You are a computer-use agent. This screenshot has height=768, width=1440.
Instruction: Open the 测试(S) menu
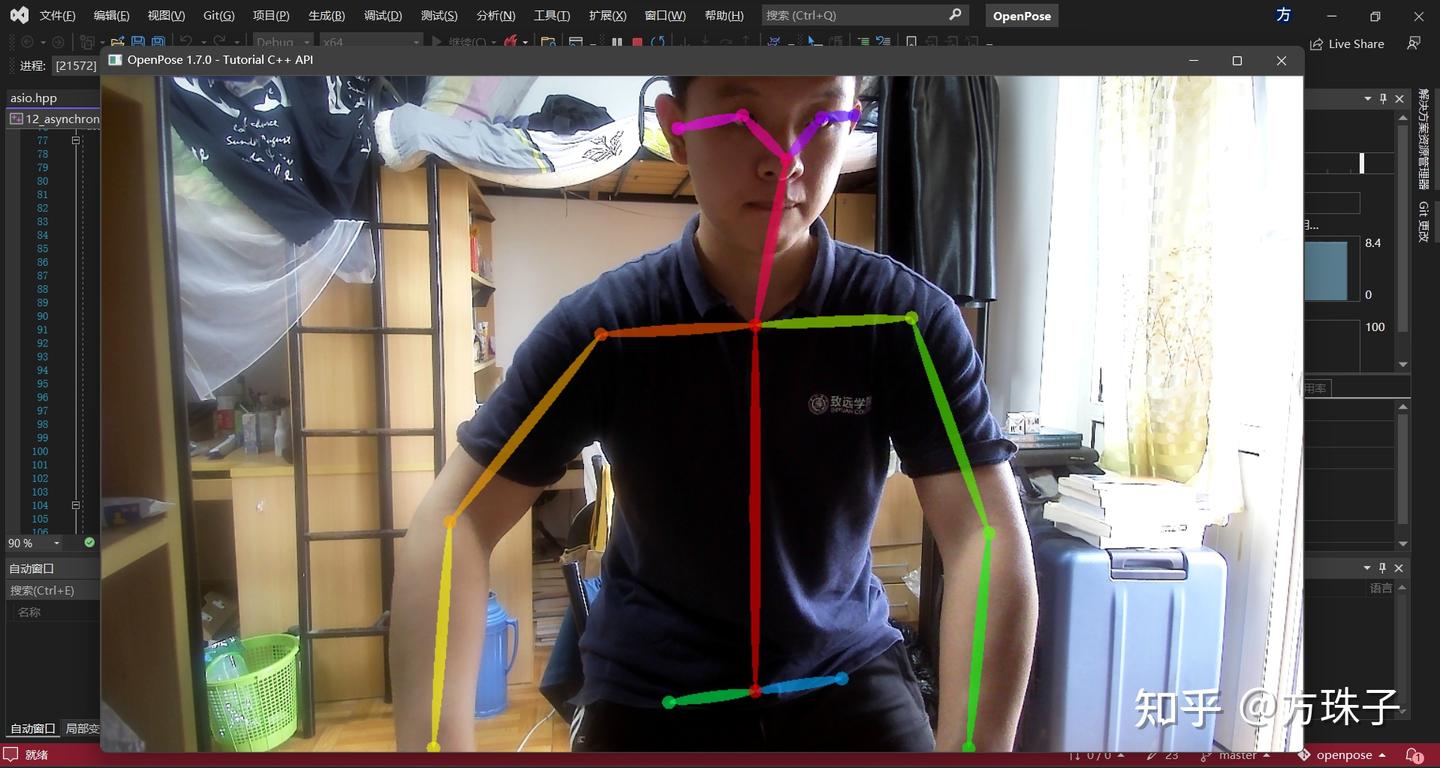[x=439, y=16]
